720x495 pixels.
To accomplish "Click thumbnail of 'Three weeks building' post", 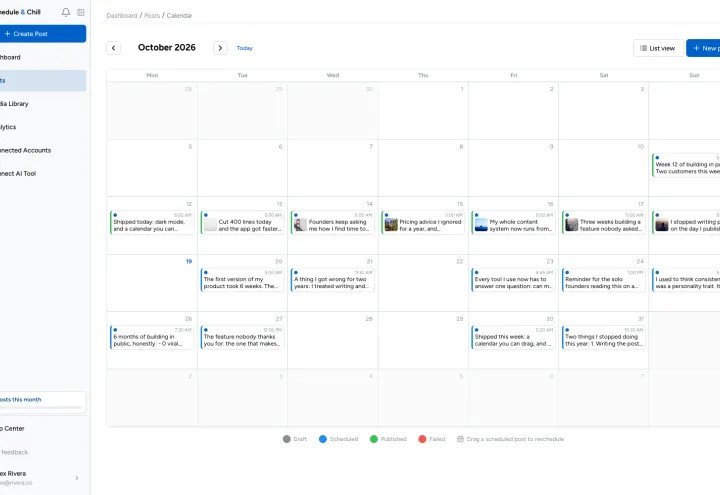I will coord(572,225).
